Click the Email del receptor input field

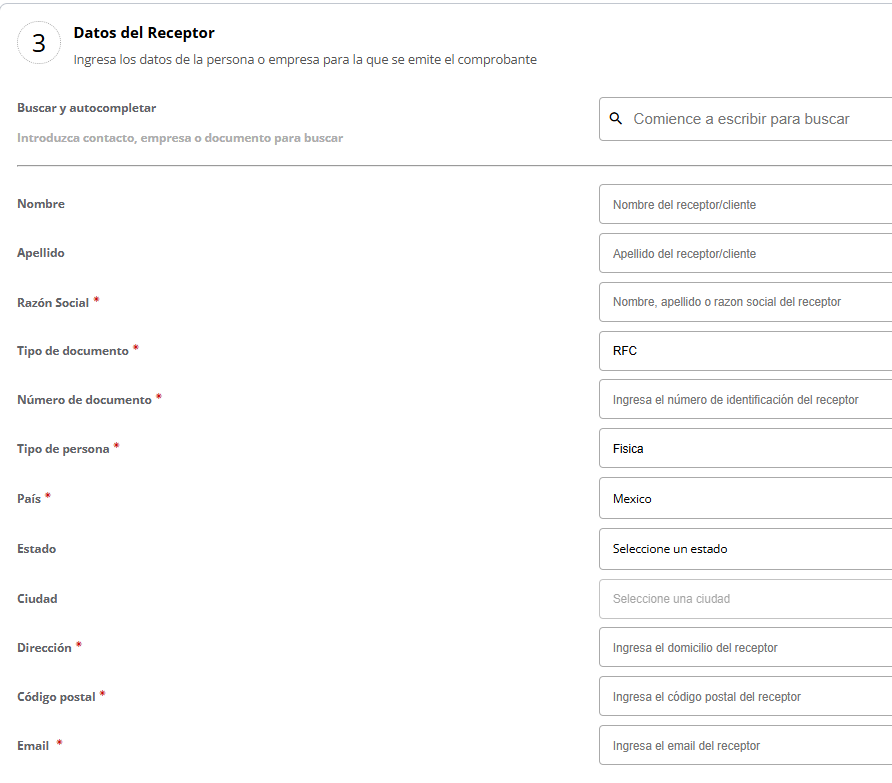[745, 745]
